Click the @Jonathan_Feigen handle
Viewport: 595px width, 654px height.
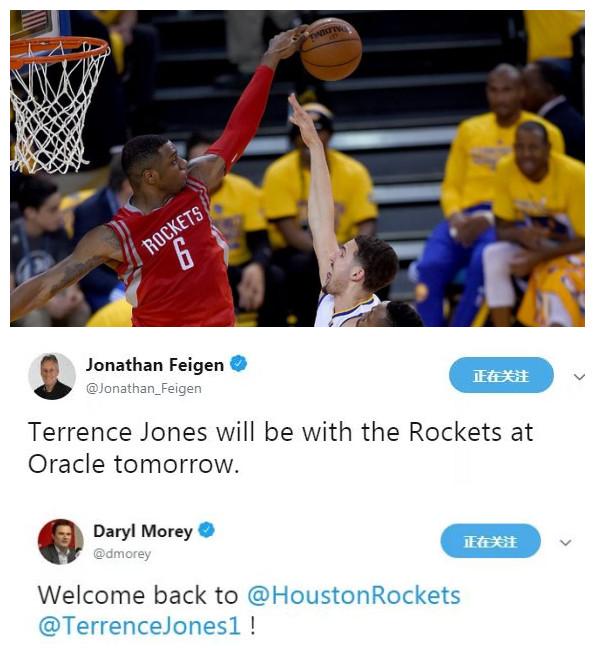coord(144,389)
